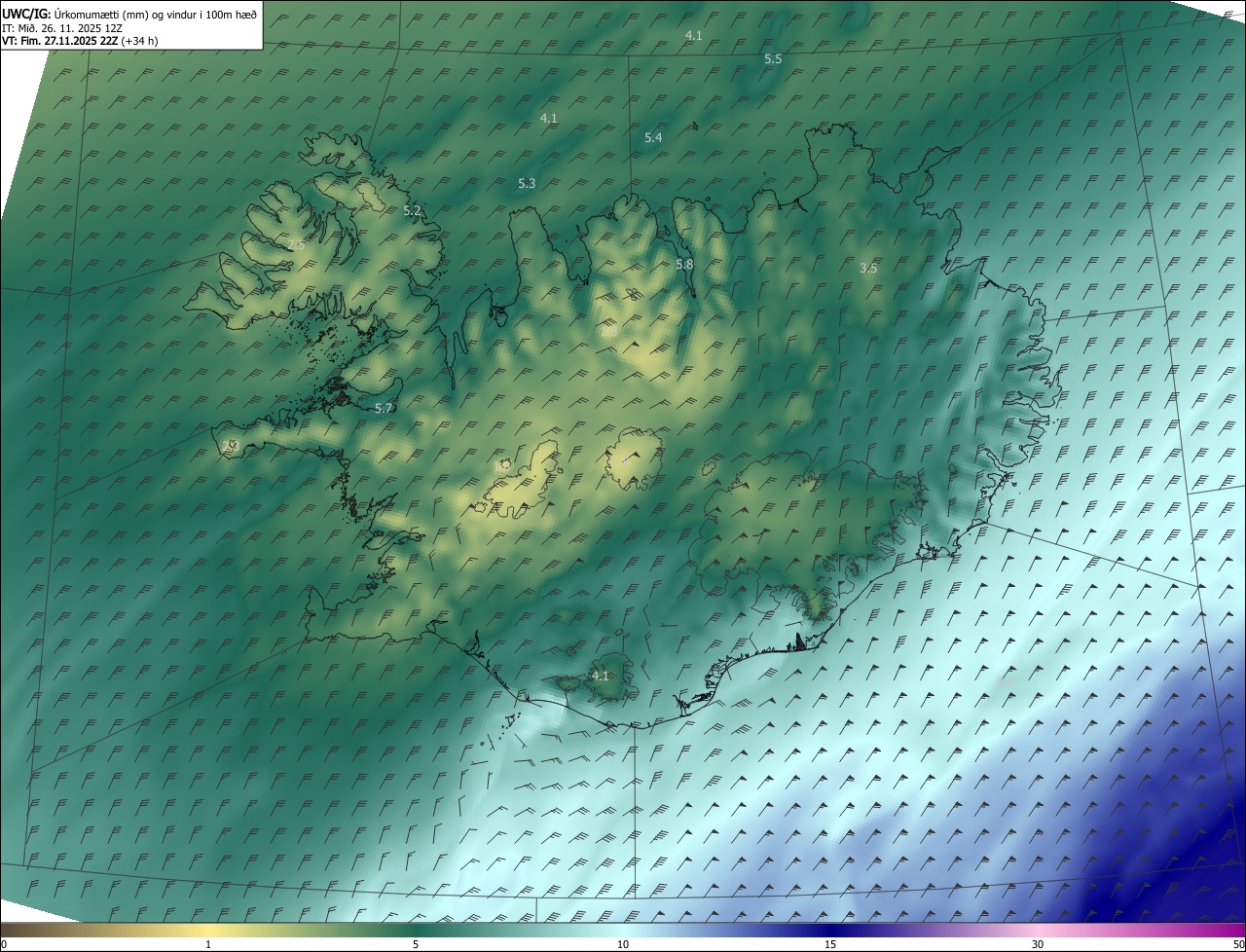This screenshot has width=1246, height=952.
Task: Click the '(+34 h)' forecast offset text
Action: point(140,41)
